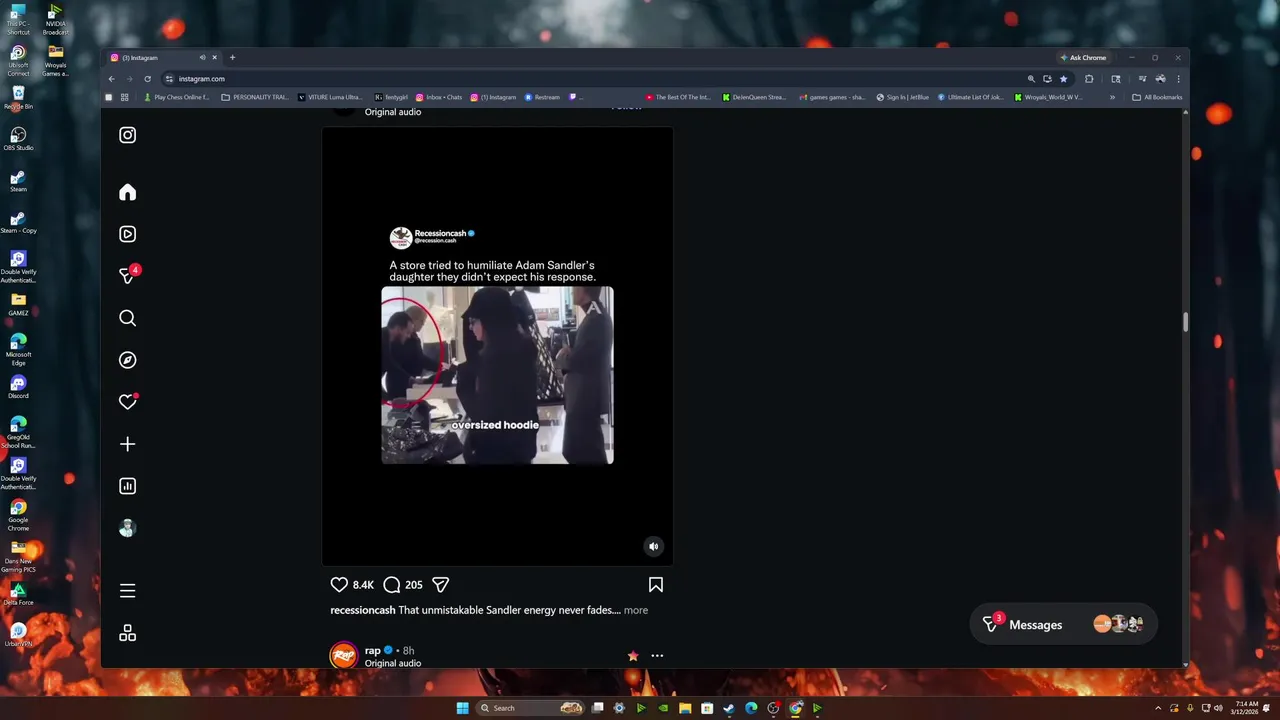Open Chrome apps grid in bookmarks bar

click(124, 97)
